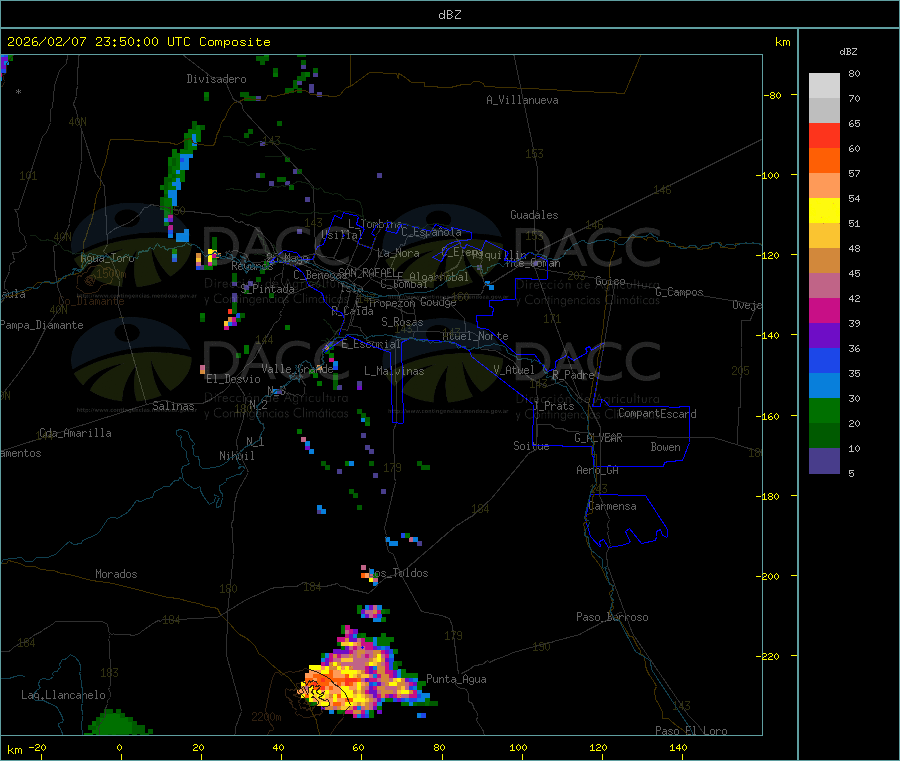
Task: Click the R_Padre label
Action: [573, 375]
